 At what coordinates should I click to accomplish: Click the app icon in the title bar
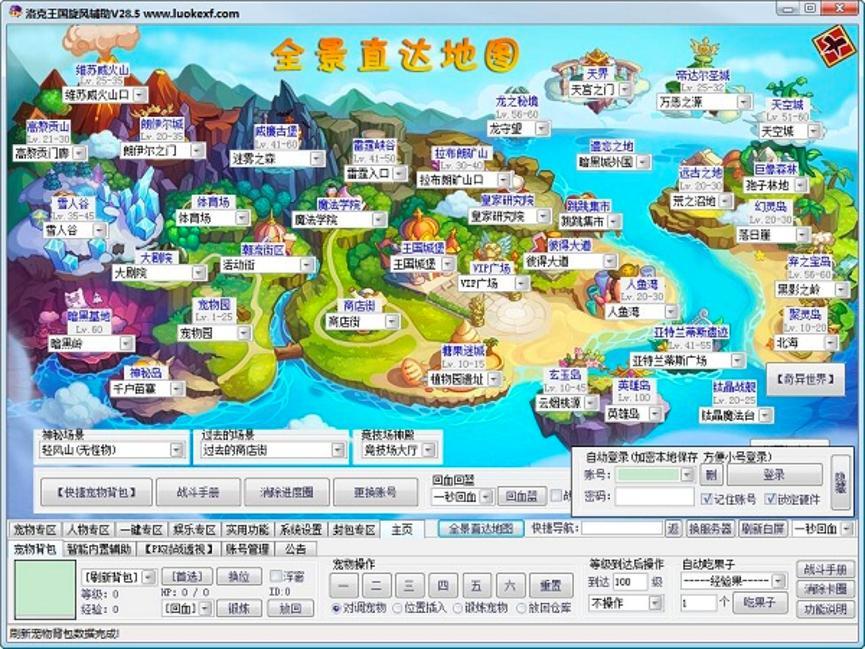(x=15, y=10)
